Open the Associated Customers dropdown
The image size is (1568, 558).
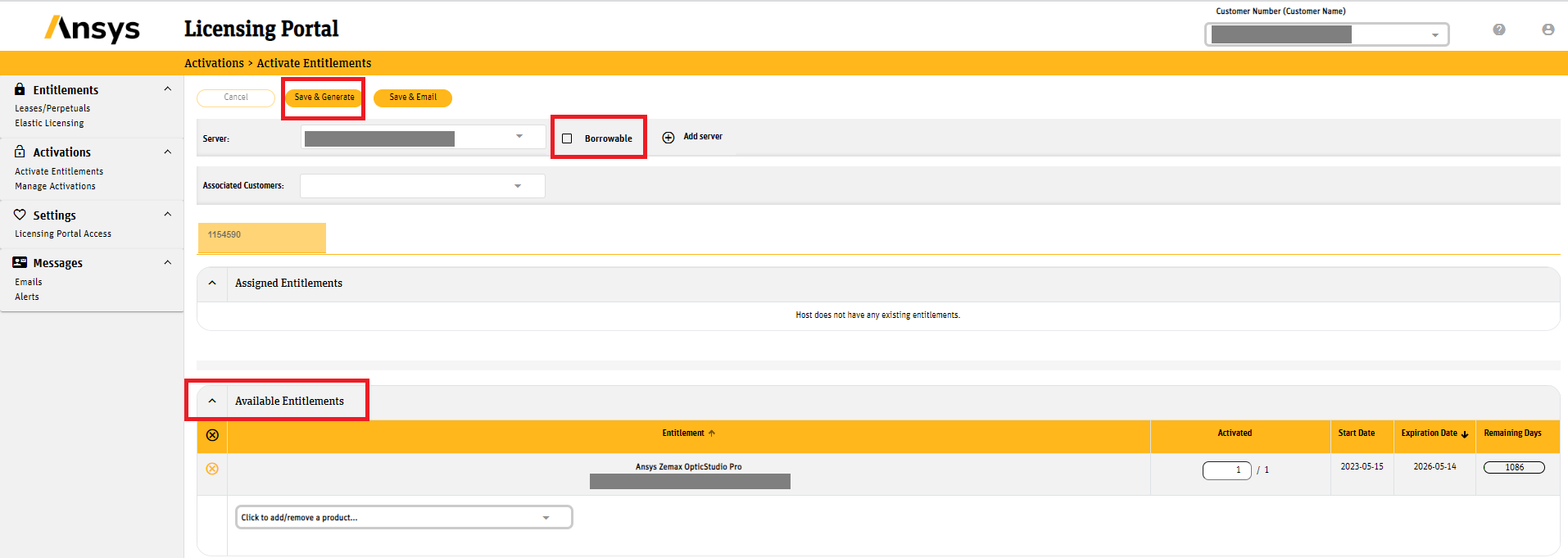[423, 186]
